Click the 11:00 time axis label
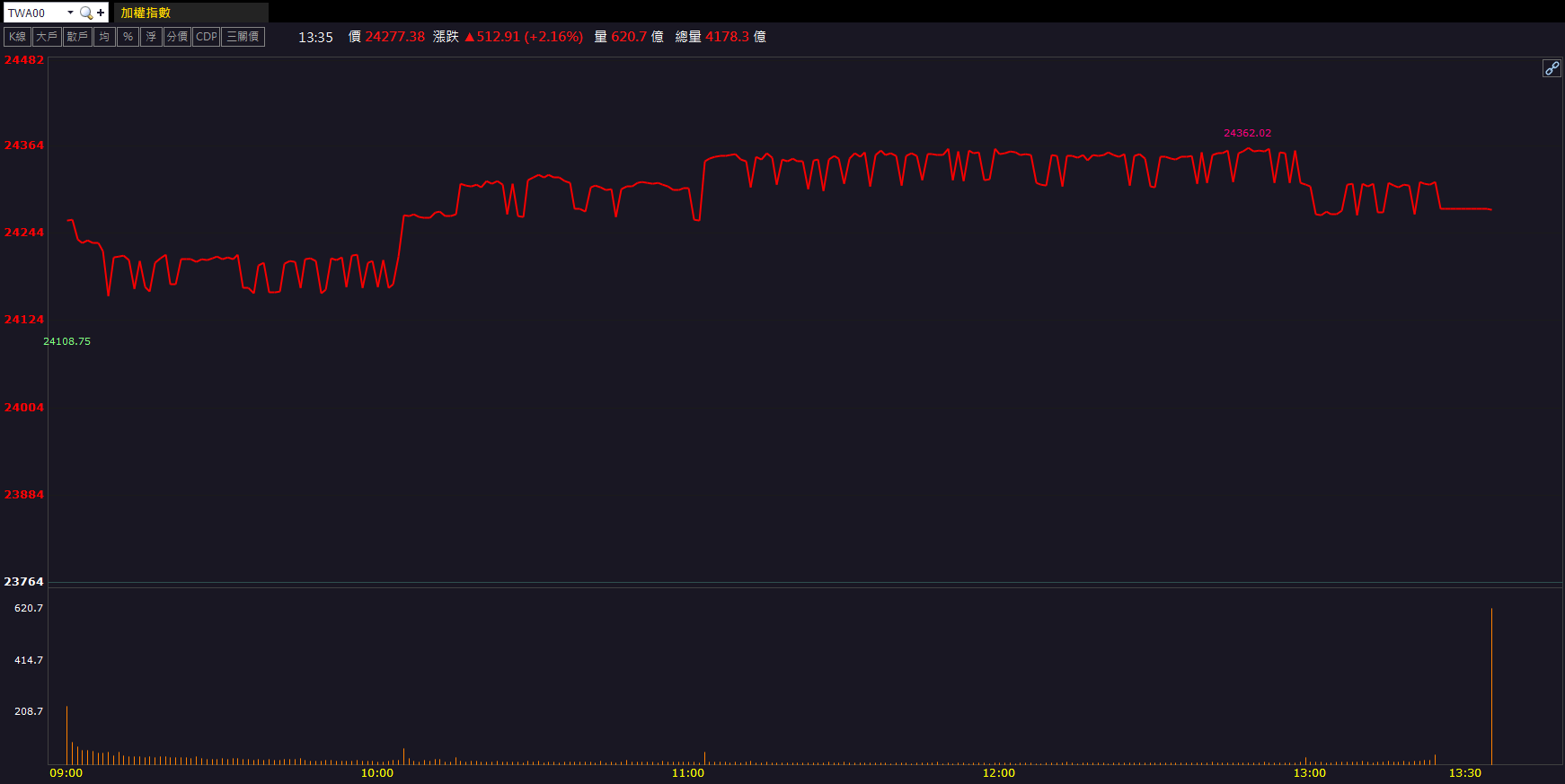This screenshot has width=1565, height=784. point(687,773)
